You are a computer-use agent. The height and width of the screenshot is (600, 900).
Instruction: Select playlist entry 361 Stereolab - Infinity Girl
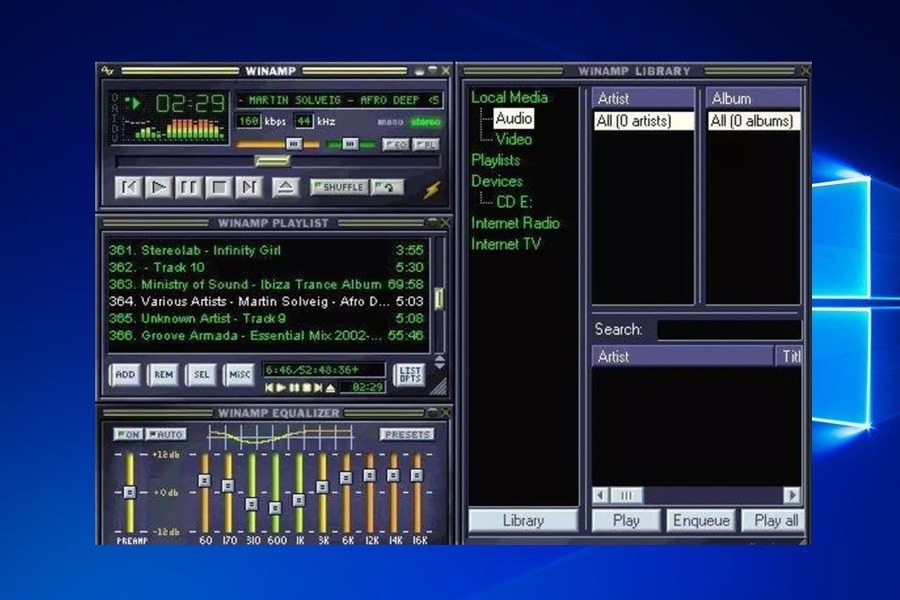(266, 250)
